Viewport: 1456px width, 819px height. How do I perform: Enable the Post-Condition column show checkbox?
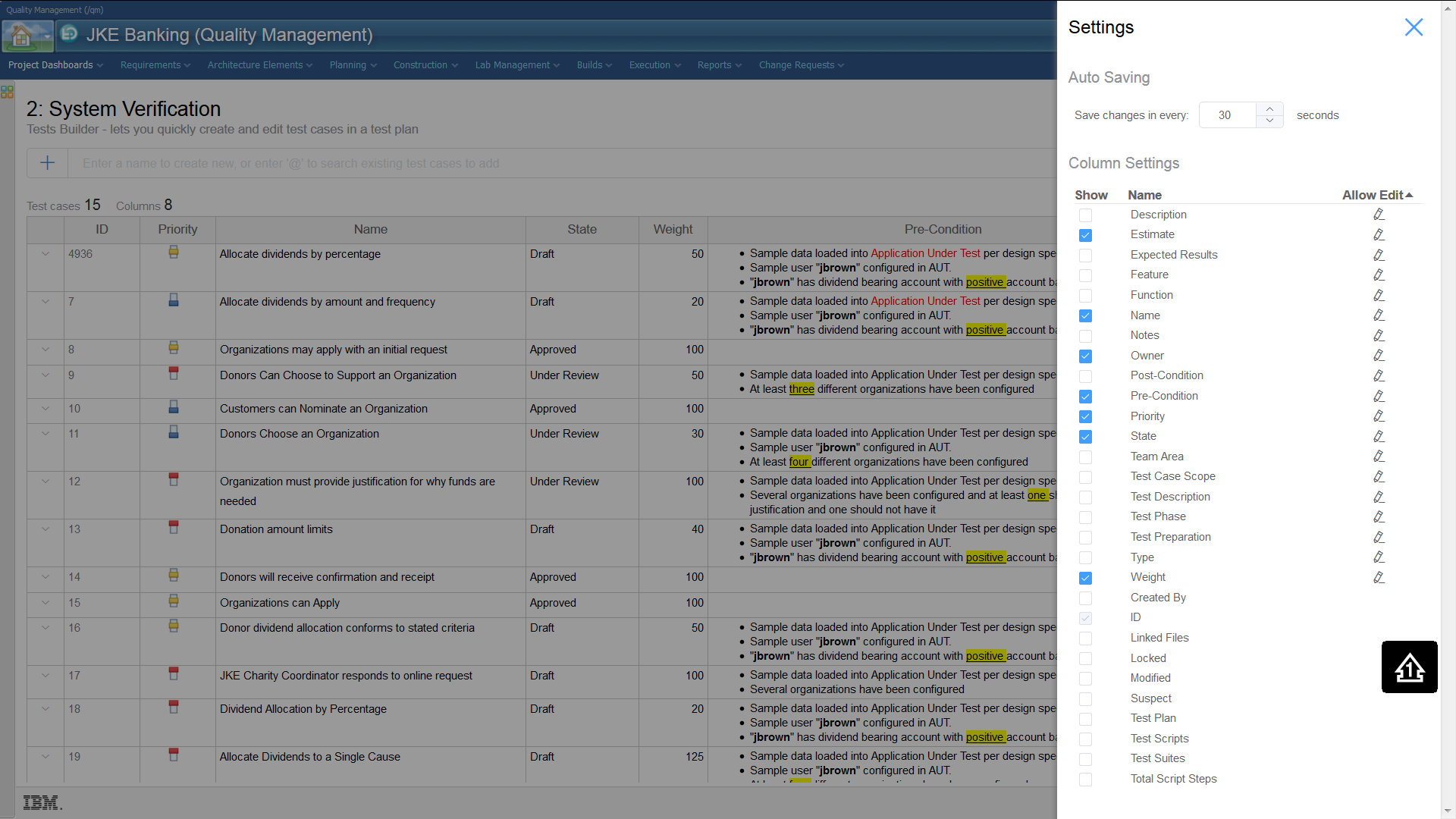coord(1085,376)
